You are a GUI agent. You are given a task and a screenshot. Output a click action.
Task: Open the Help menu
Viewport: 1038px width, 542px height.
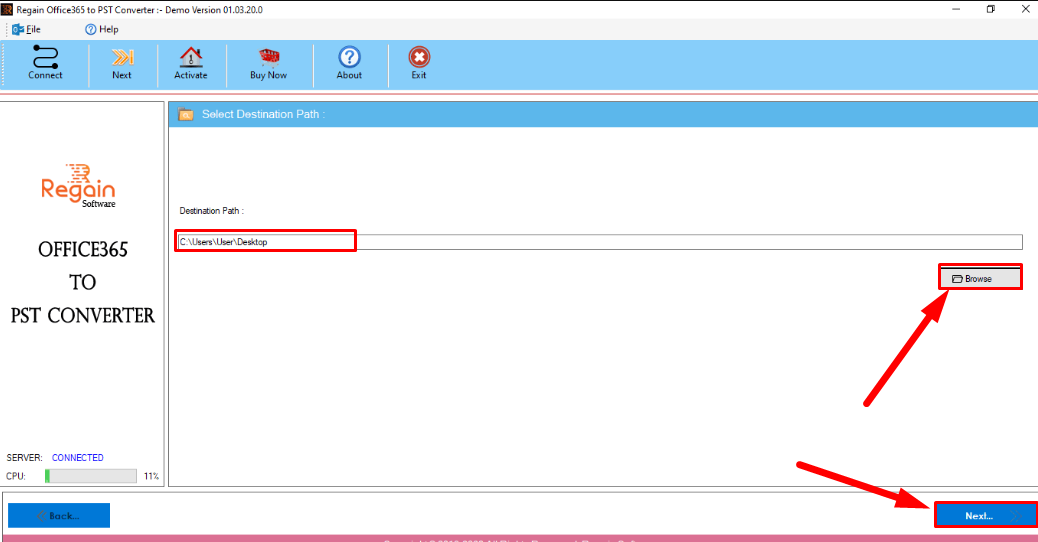tap(101, 29)
